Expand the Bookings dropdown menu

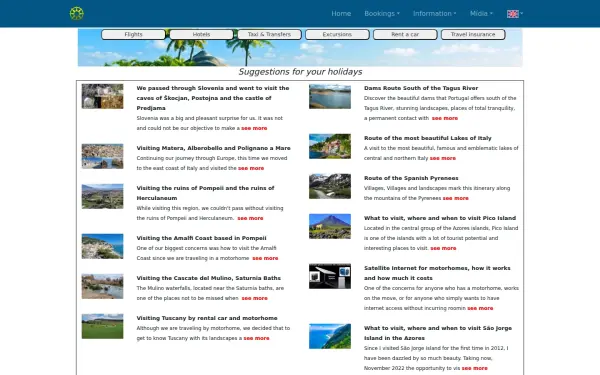pyautogui.click(x=382, y=13)
